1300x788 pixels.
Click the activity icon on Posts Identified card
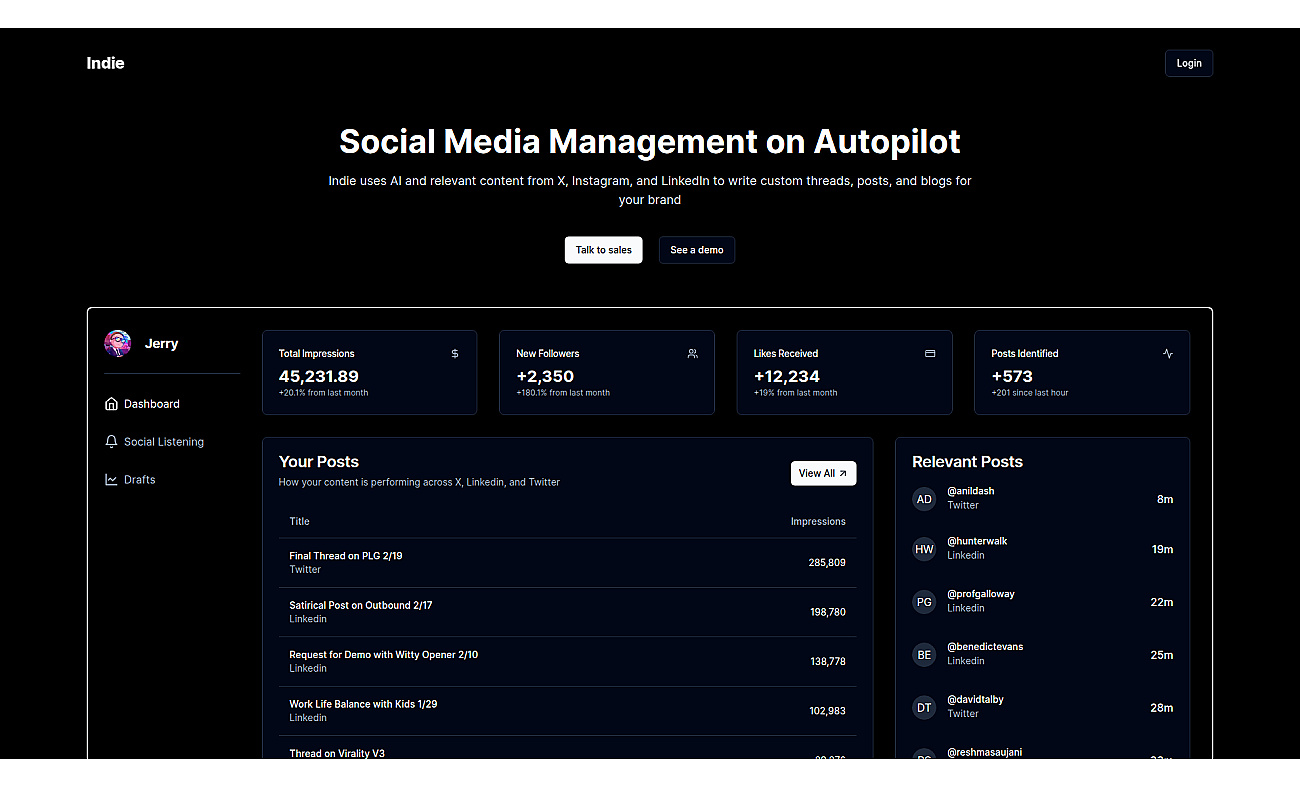pos(1168,353)
